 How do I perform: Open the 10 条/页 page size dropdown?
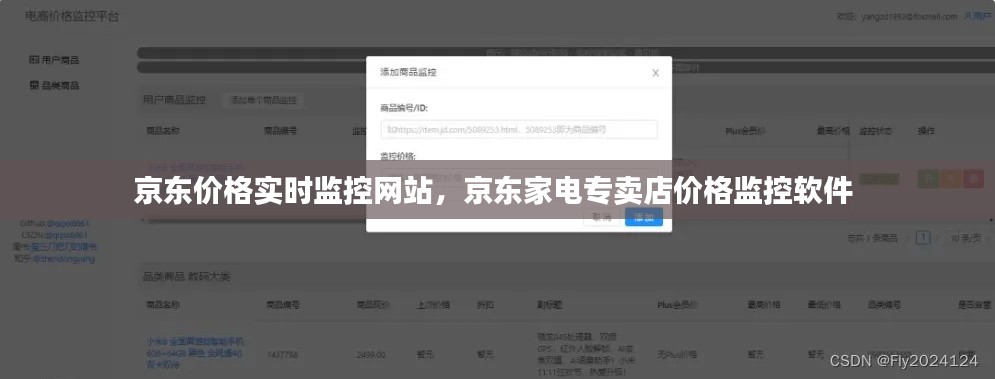[971, 238]
